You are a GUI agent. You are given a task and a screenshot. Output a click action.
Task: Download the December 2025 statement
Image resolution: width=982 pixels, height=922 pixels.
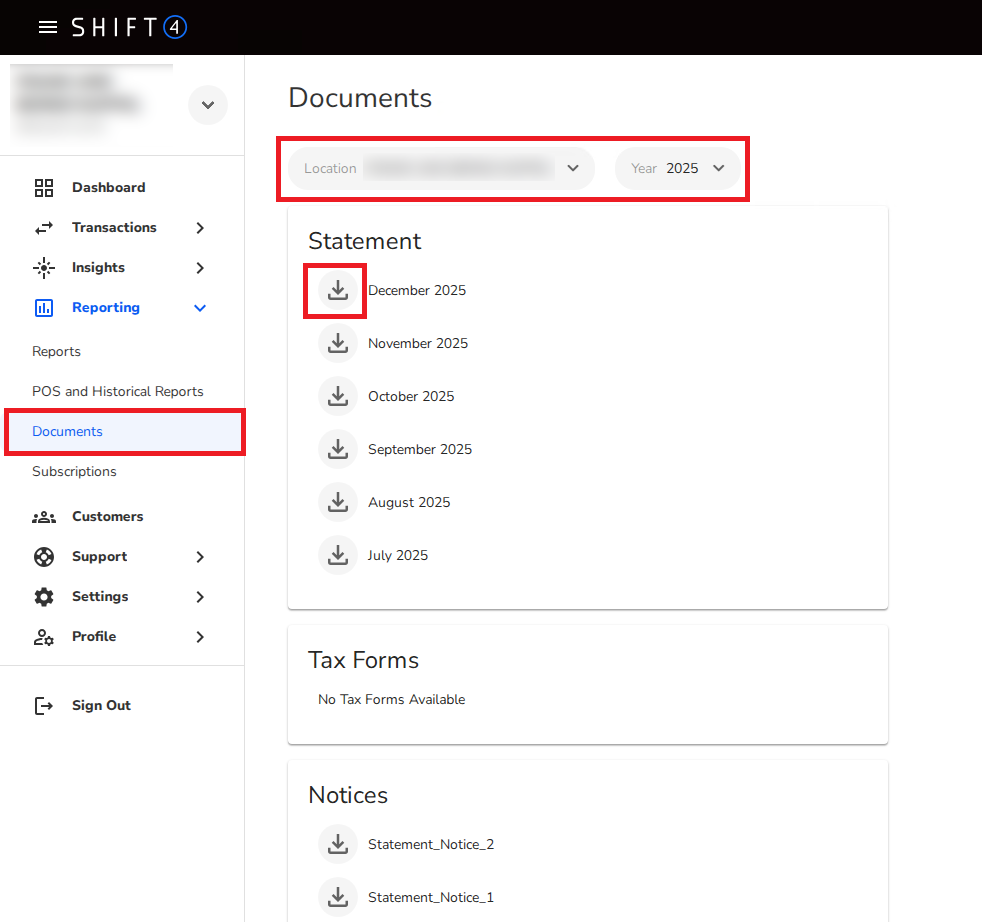(x=338, y=290)
